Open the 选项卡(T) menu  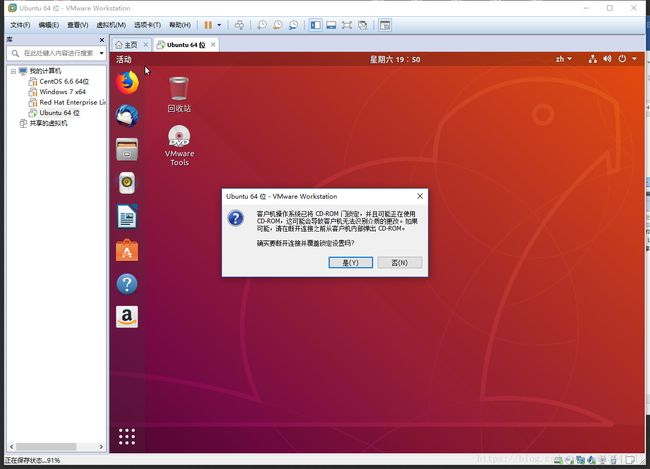click(x=147, y=25)
